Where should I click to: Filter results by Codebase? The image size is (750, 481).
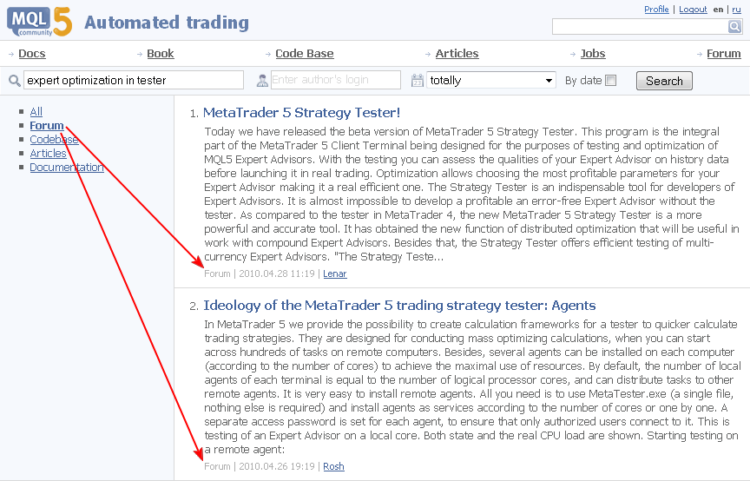(x=54, y=139)
